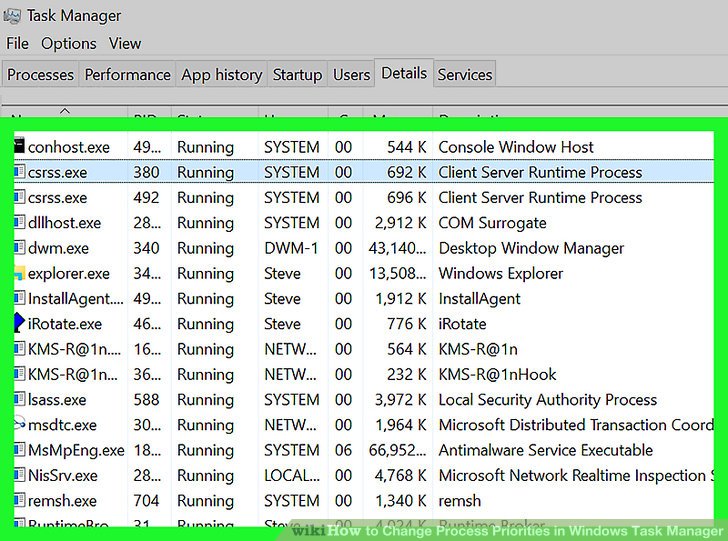Click the dwm.exe process icon
728x541 pixels.
pos(19,248)
